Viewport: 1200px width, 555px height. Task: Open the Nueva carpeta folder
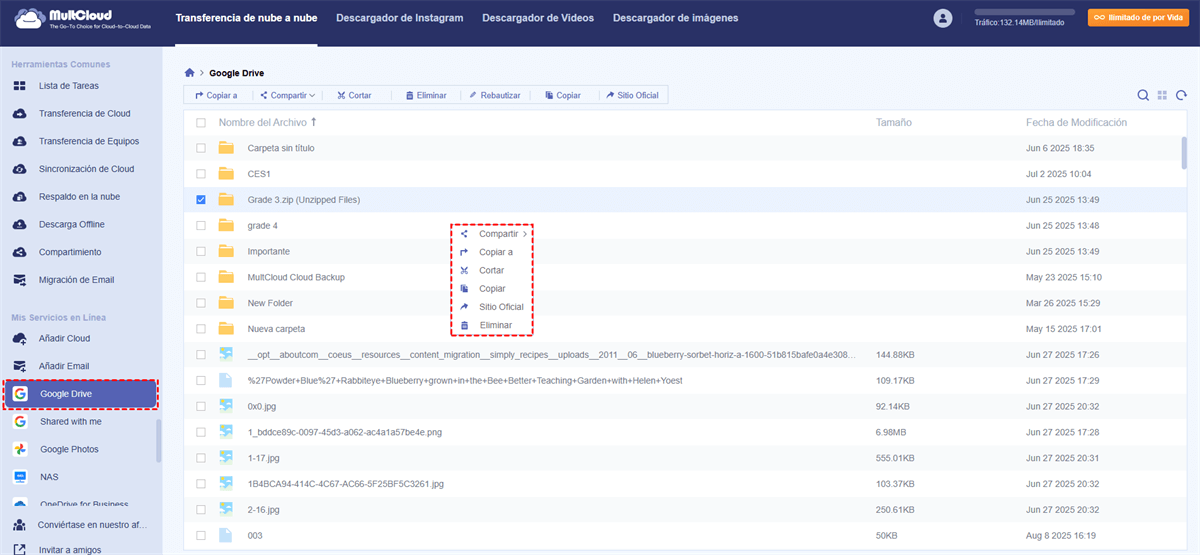pyautogui.click(x=276, y=328)
